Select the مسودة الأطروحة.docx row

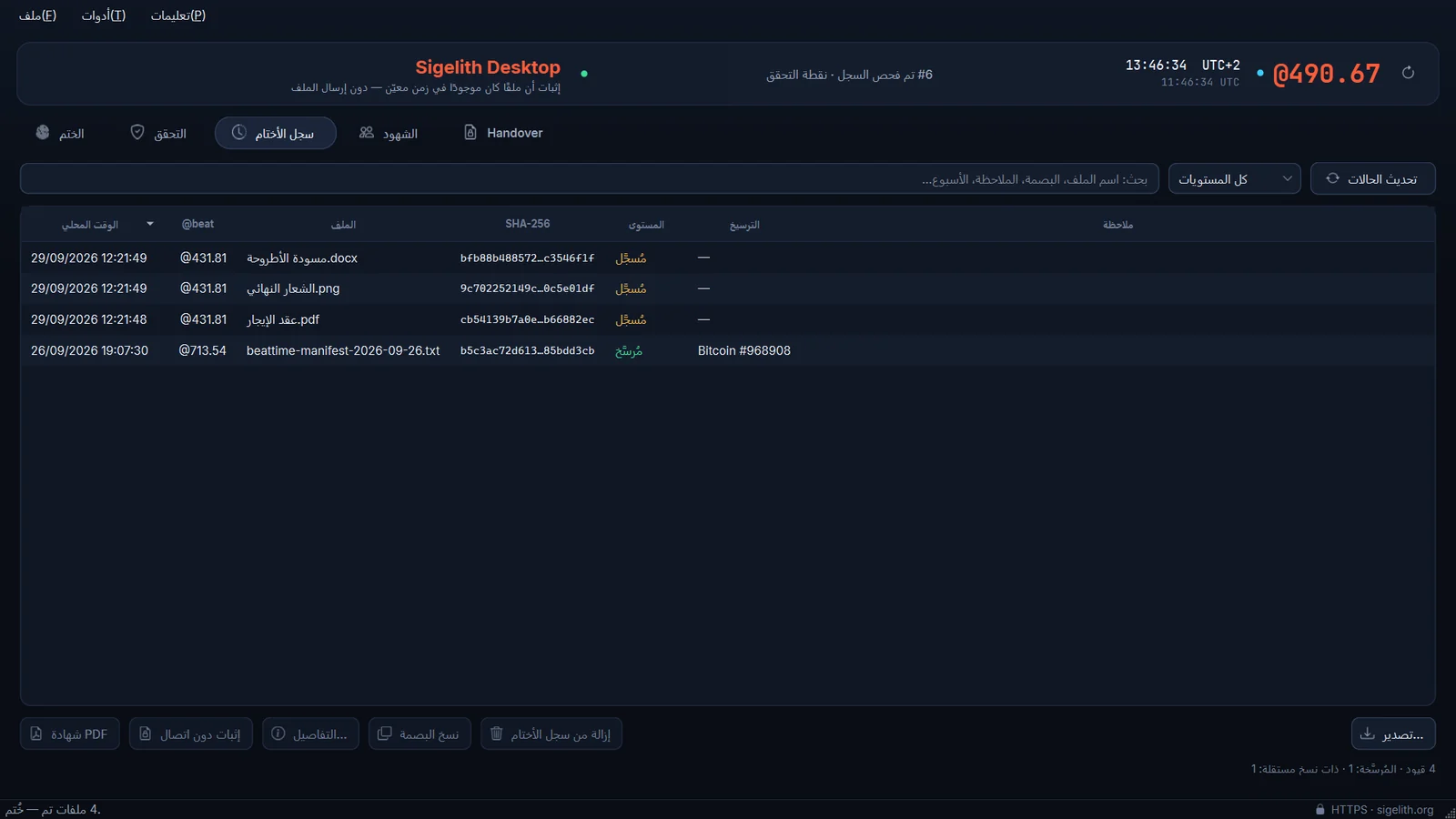point(728,258)
